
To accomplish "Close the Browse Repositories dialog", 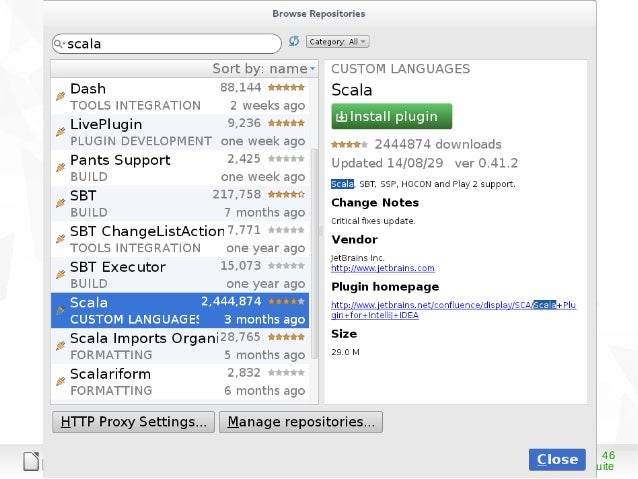I will point(557,459).
